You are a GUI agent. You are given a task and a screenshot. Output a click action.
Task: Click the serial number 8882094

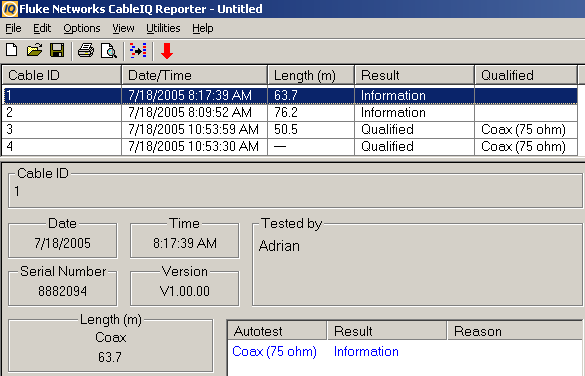tap(63, 291)
